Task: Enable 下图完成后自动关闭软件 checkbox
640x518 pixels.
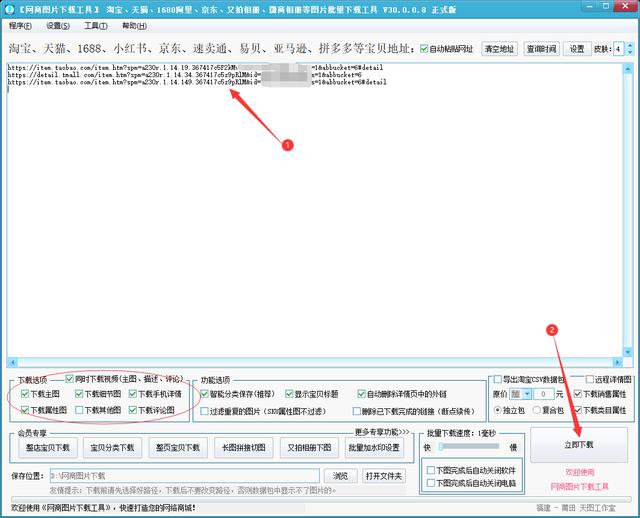Action: coord(430,470)
